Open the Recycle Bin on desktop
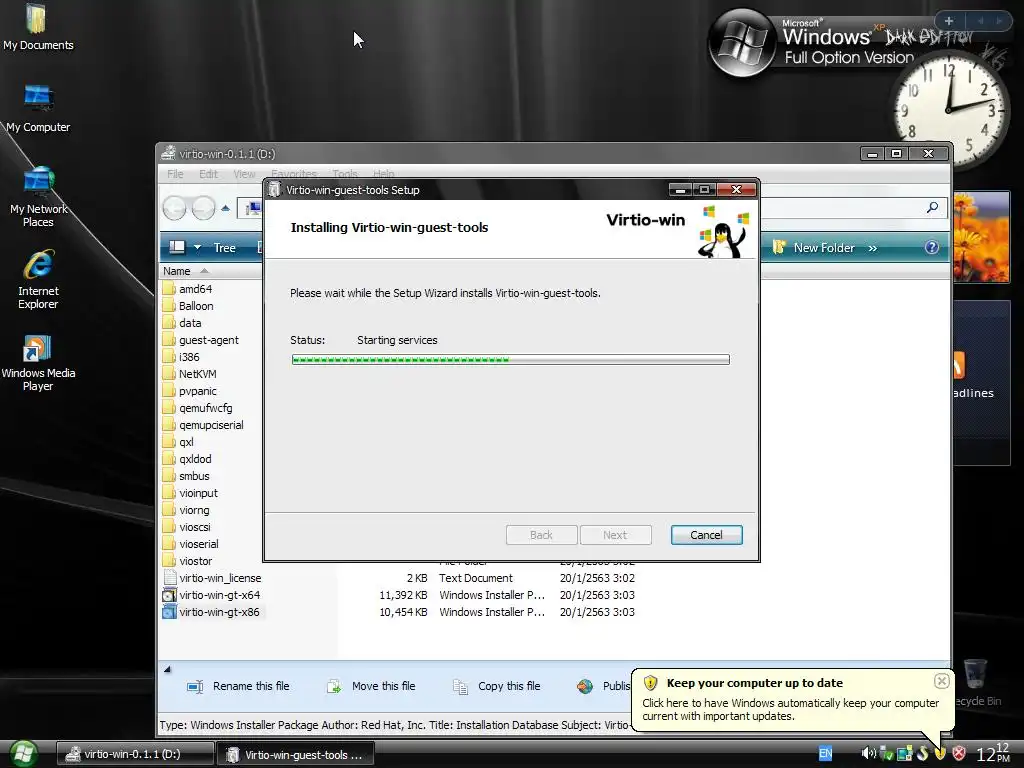 click(x=976, y=684)
